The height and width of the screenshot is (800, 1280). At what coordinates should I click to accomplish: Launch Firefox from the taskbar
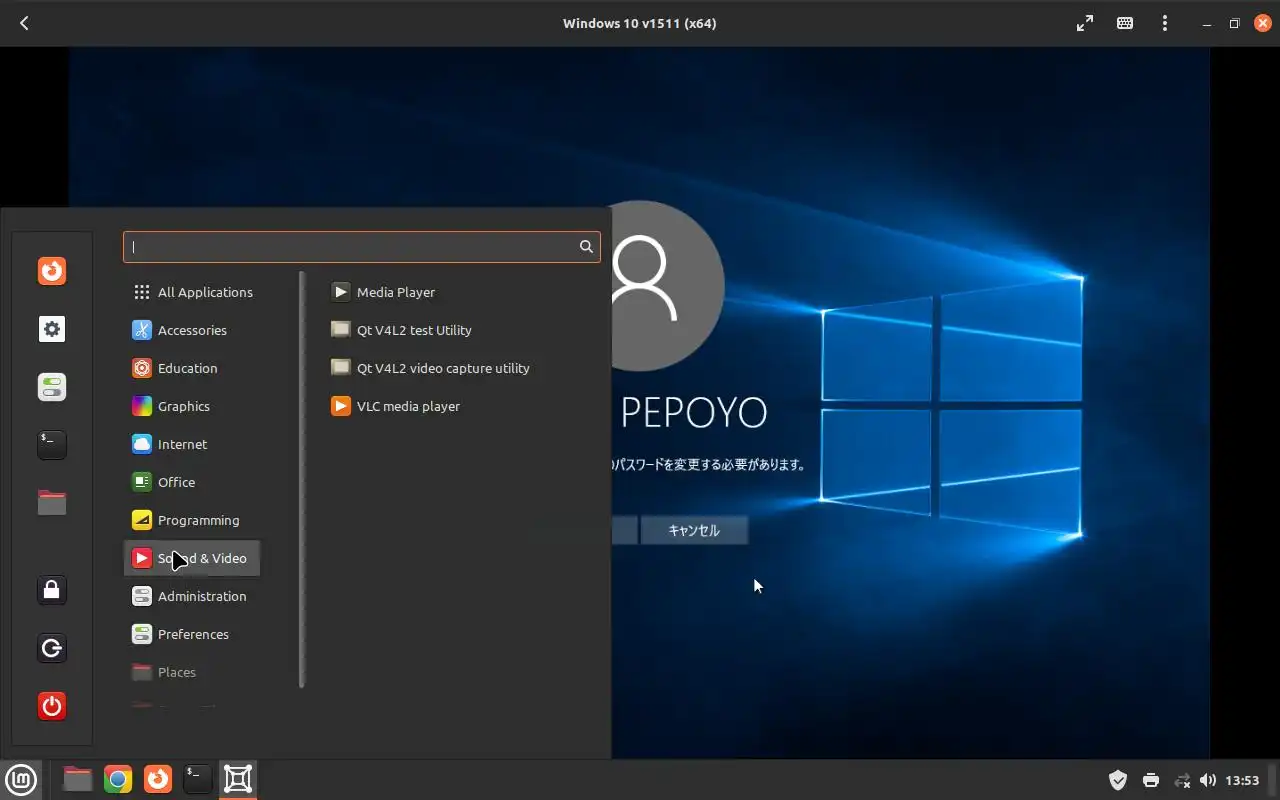(x=158, y=779)
